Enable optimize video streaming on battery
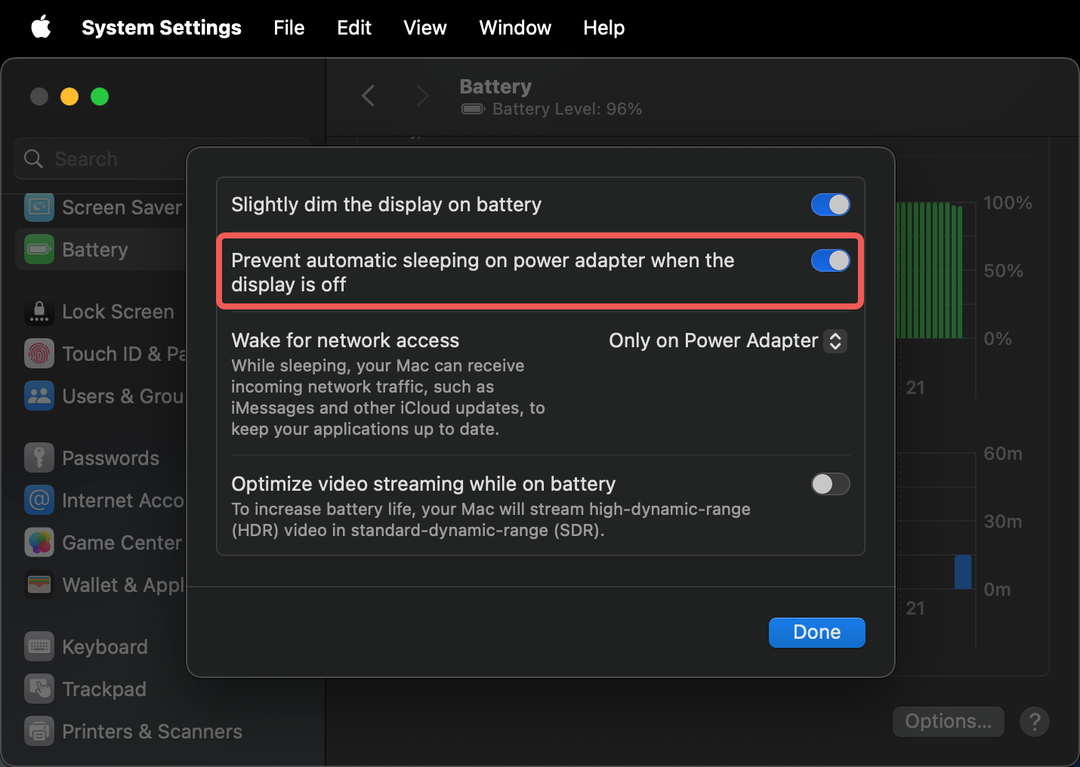Viewport: 1080px width, 767px height. point(830,485)
